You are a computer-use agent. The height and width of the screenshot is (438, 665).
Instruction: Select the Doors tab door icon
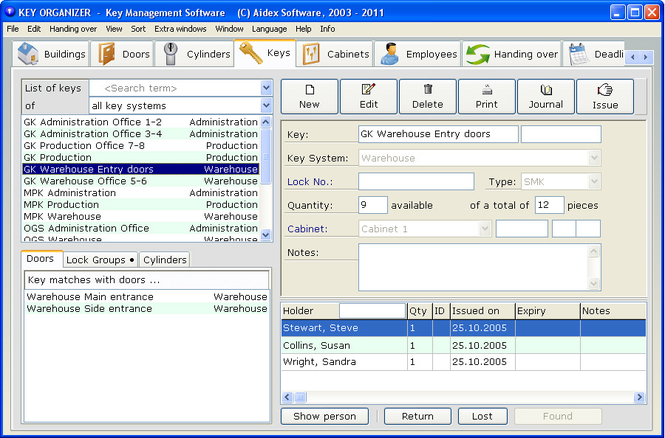click(x=107, y=54)
